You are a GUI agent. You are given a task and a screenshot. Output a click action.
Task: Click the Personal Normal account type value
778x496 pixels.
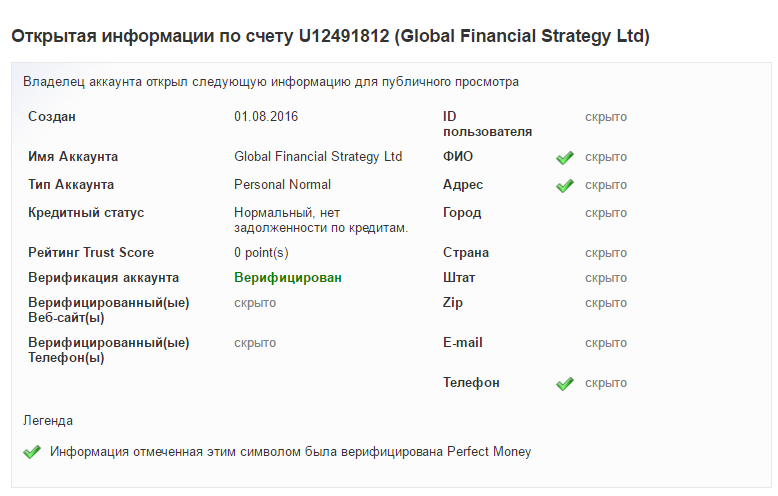pos(282,185)
